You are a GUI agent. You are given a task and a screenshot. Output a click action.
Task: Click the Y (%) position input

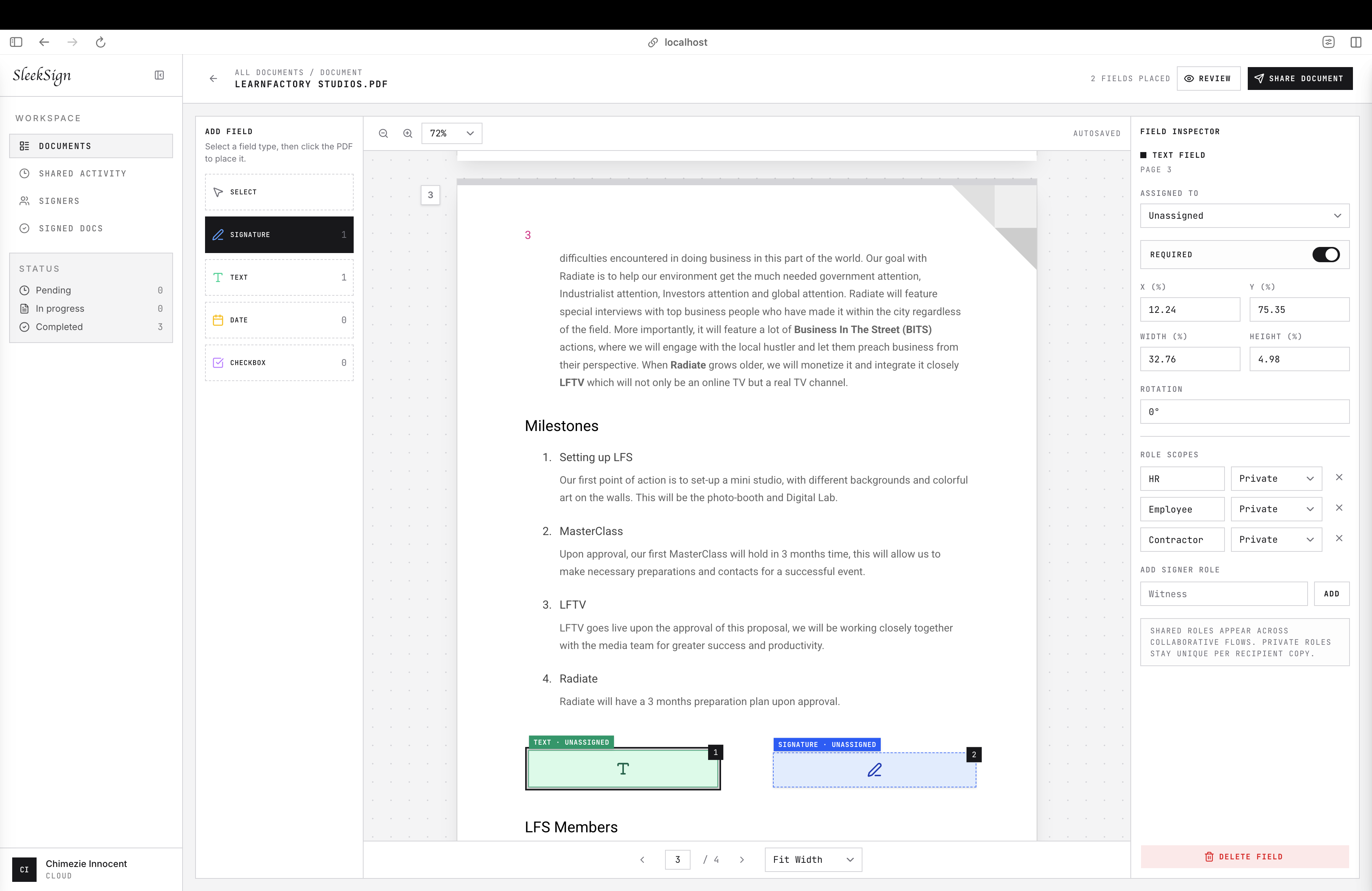pos(1299,309)
